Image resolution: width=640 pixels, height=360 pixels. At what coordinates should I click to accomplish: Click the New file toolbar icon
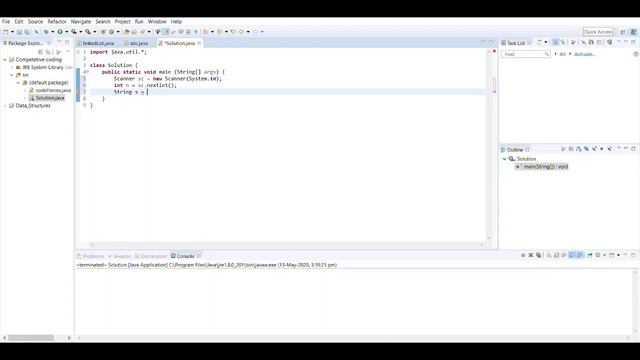(6, 32)
